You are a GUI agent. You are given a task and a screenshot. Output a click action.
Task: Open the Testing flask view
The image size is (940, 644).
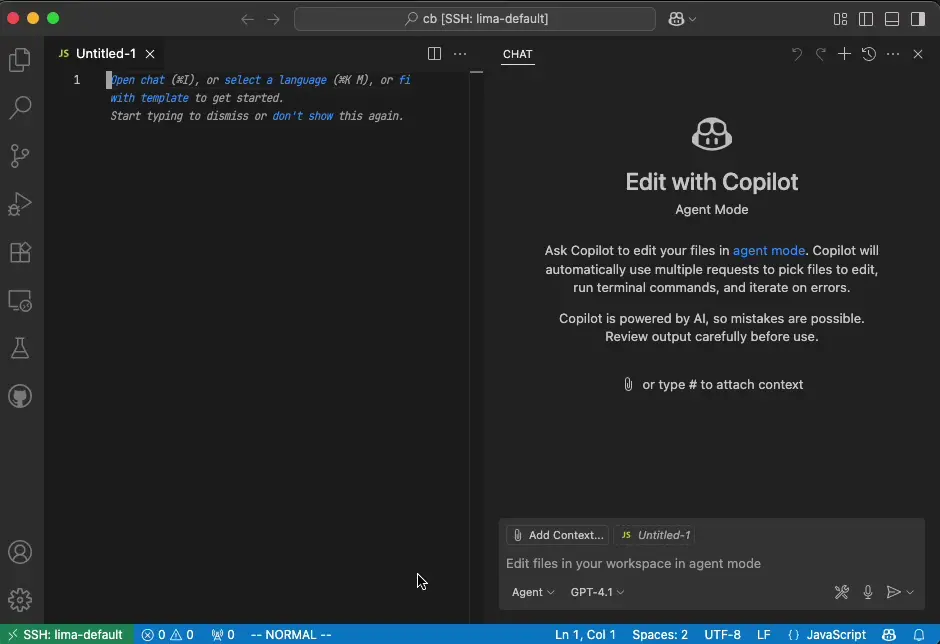[x=20, y=348]
